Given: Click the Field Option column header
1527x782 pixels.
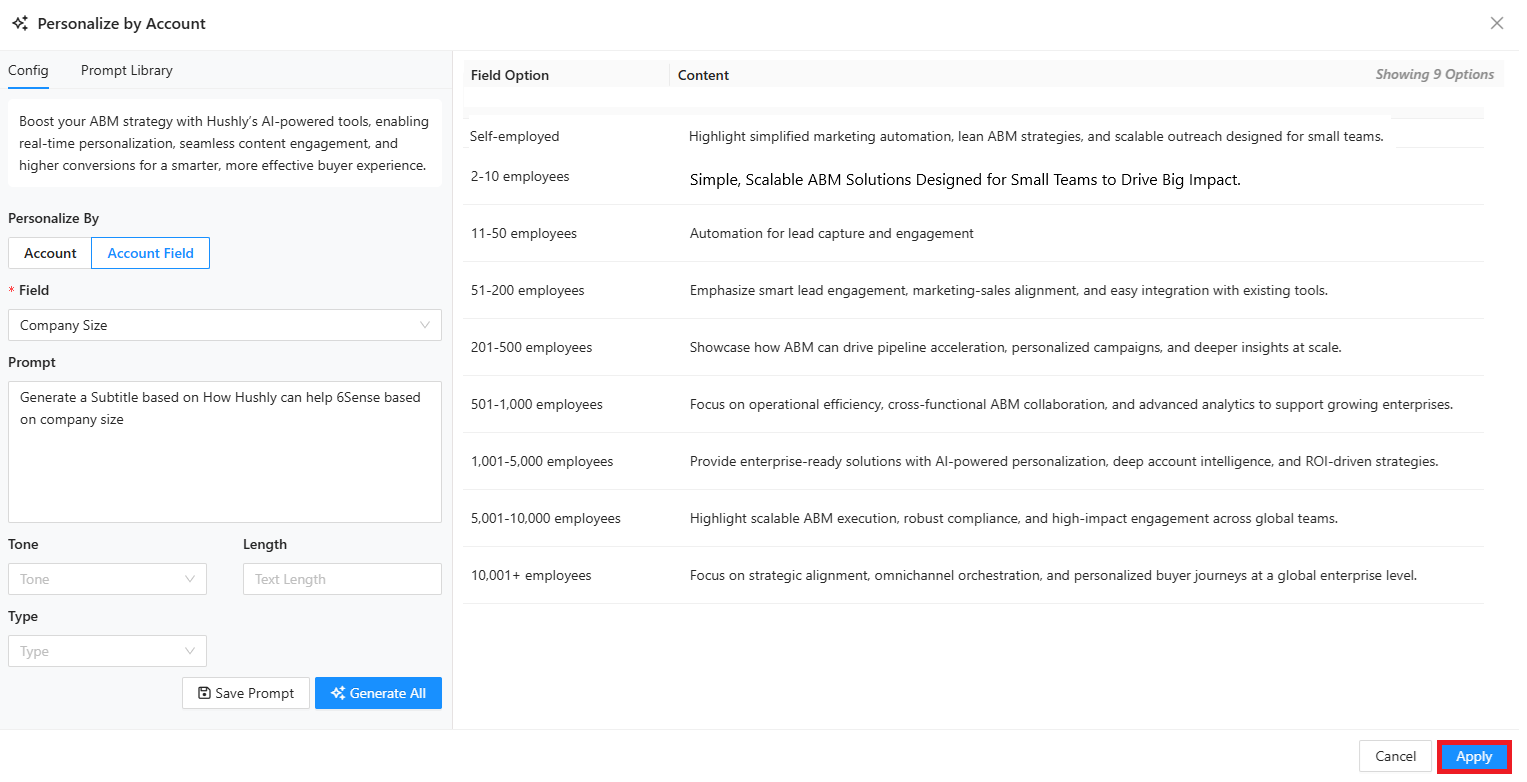Looking at the screenshot, I should (510, 75).
